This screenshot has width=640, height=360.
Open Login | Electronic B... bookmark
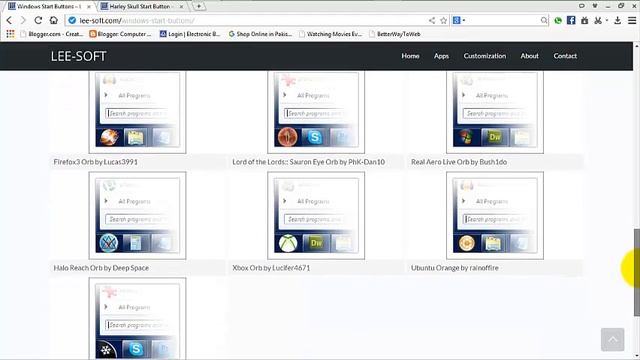pyautogui.click(x=190, y=34)
